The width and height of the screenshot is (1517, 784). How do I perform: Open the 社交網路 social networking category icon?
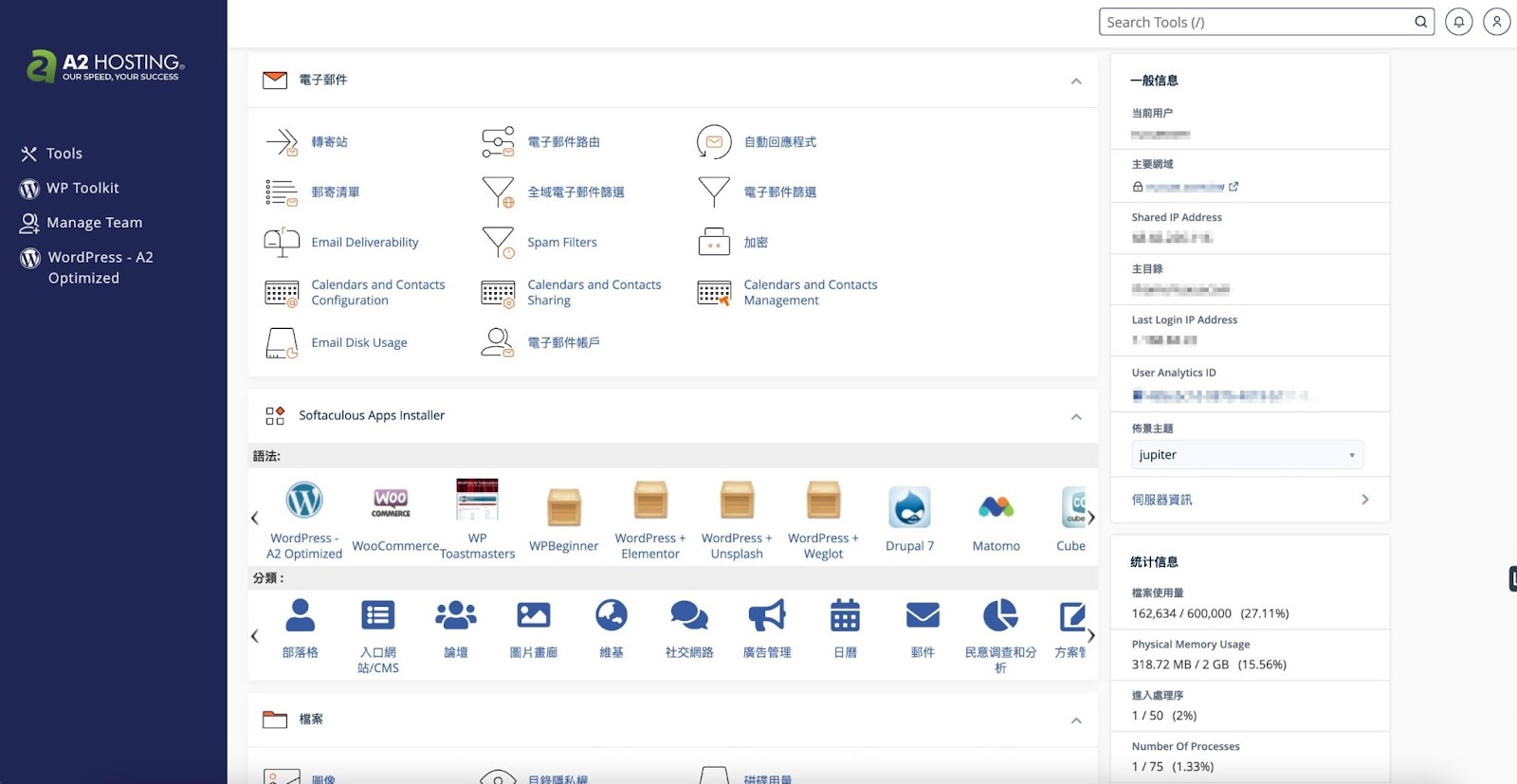(x=689, y=615)
